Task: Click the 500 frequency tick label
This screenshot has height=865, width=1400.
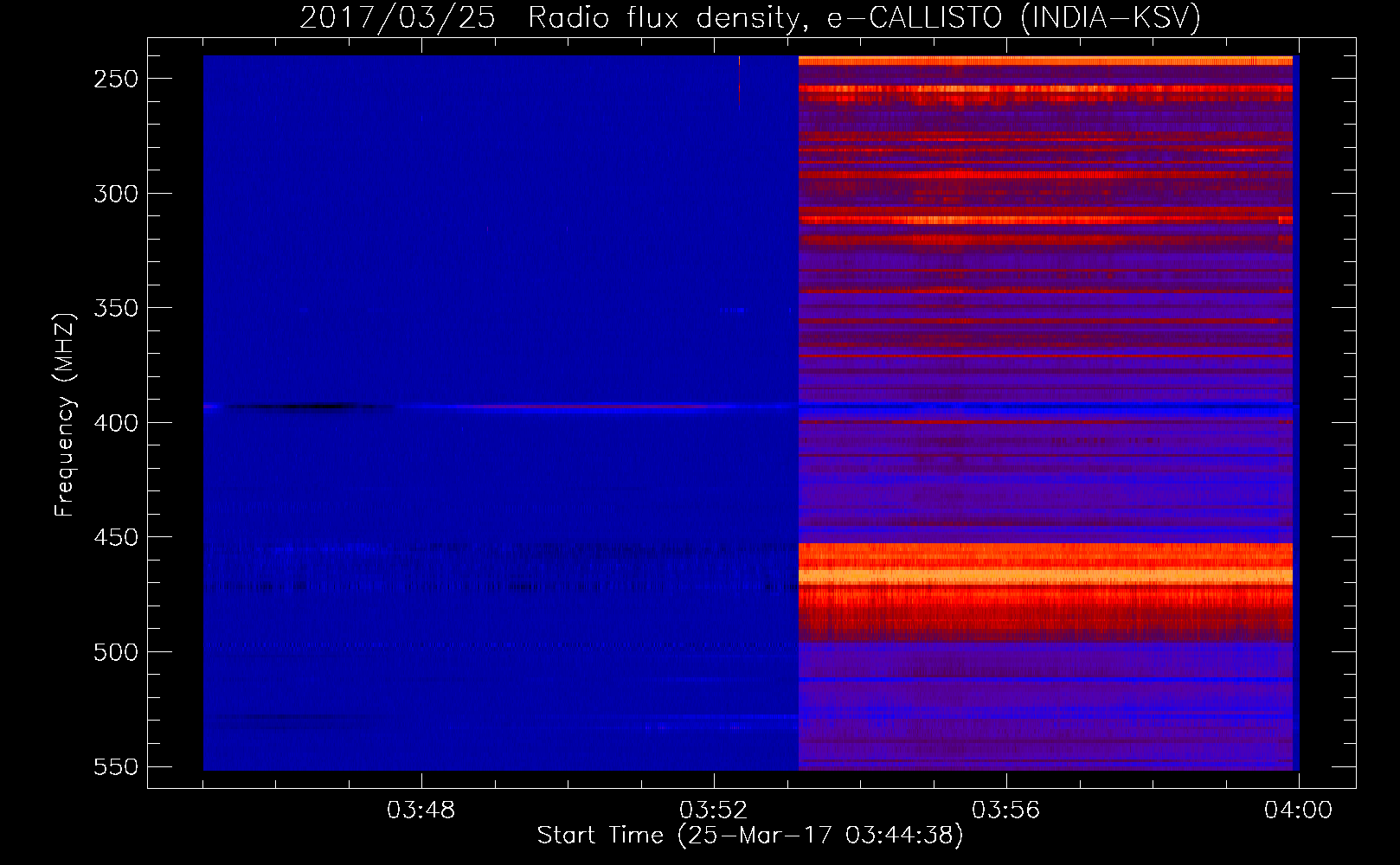Action: (x=116, y=652)
